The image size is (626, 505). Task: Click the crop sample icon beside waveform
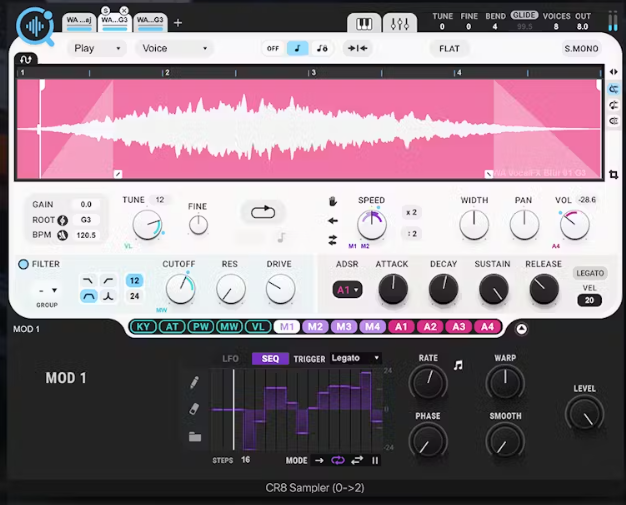(x=614, y=174)
